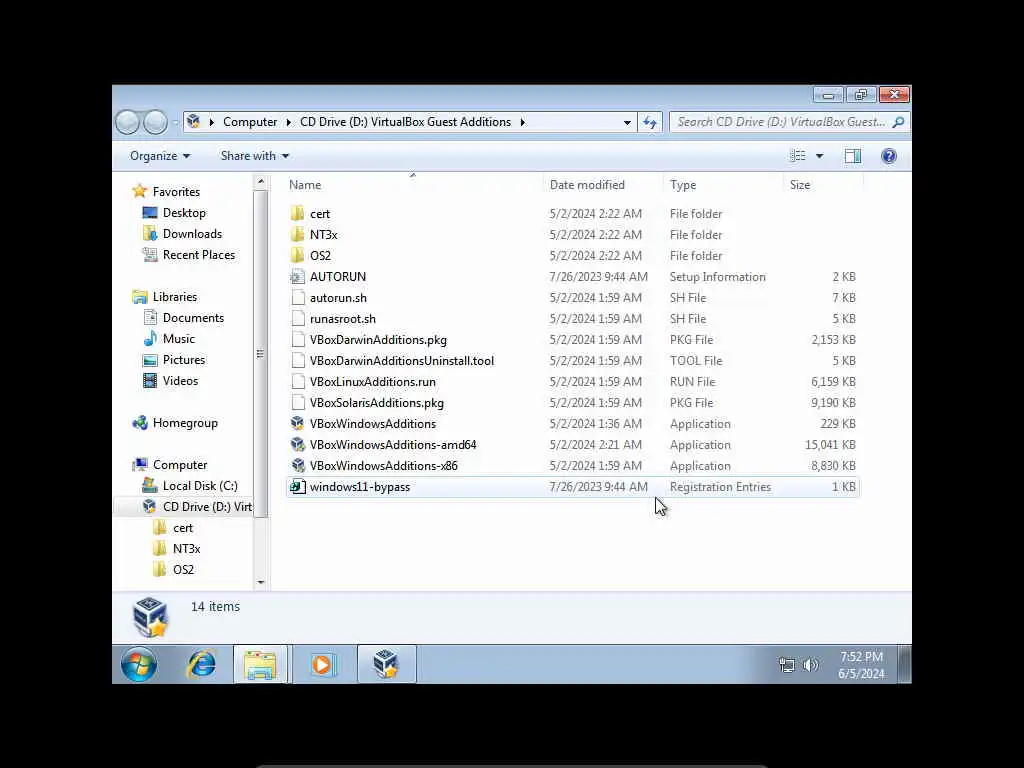
Task: Open address bar history dropdown arrow
Action: (627, 122)
